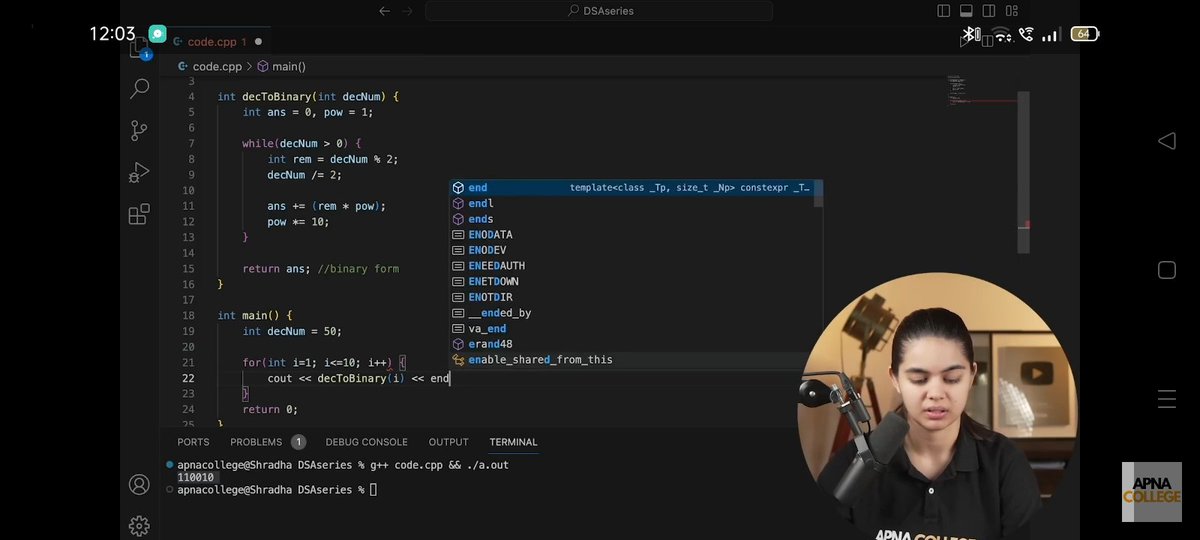Open the Search magnifier in activity bar
The width and height of the screenshot is (1200, 540).
click(x=139, y=88)
